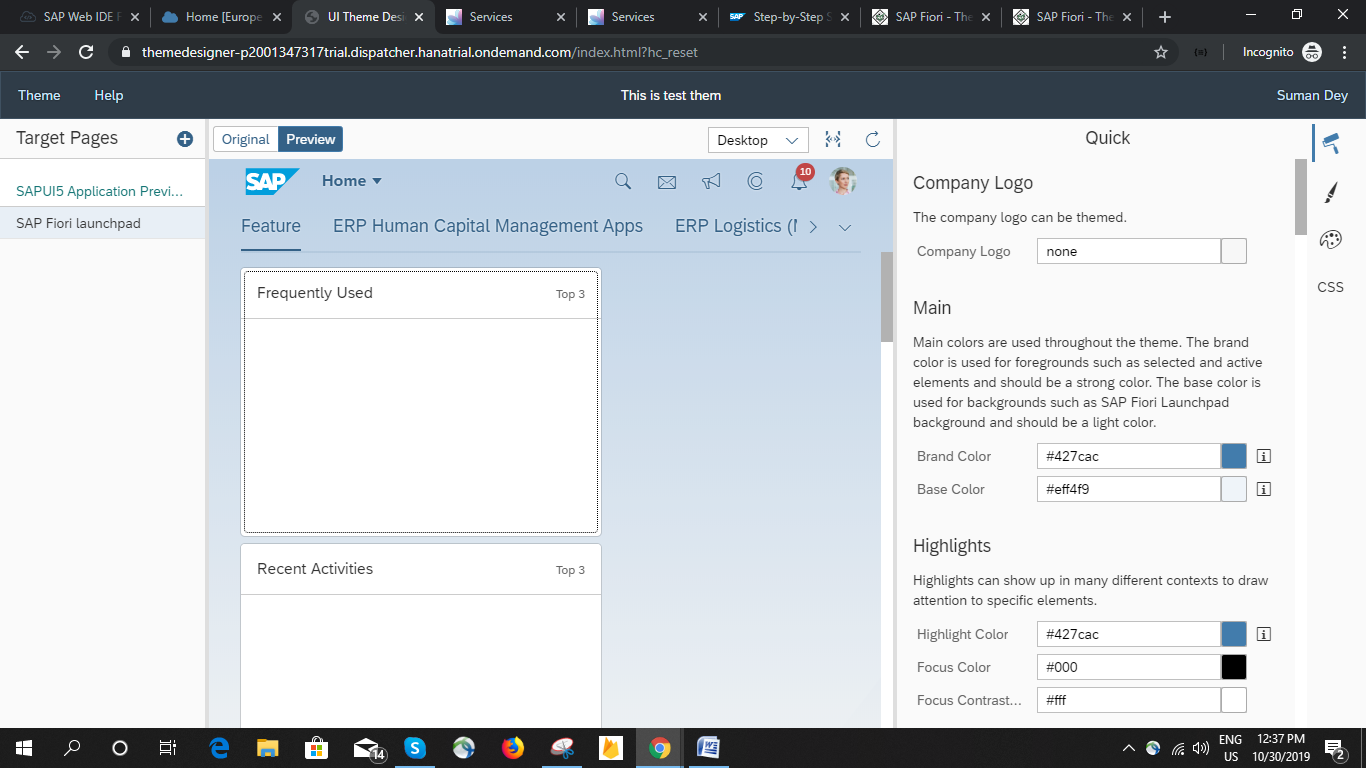Screen dimensions: 1366x768
Task: Expand the launchpad tabs overflow chevron
Action: coord(845,227)
